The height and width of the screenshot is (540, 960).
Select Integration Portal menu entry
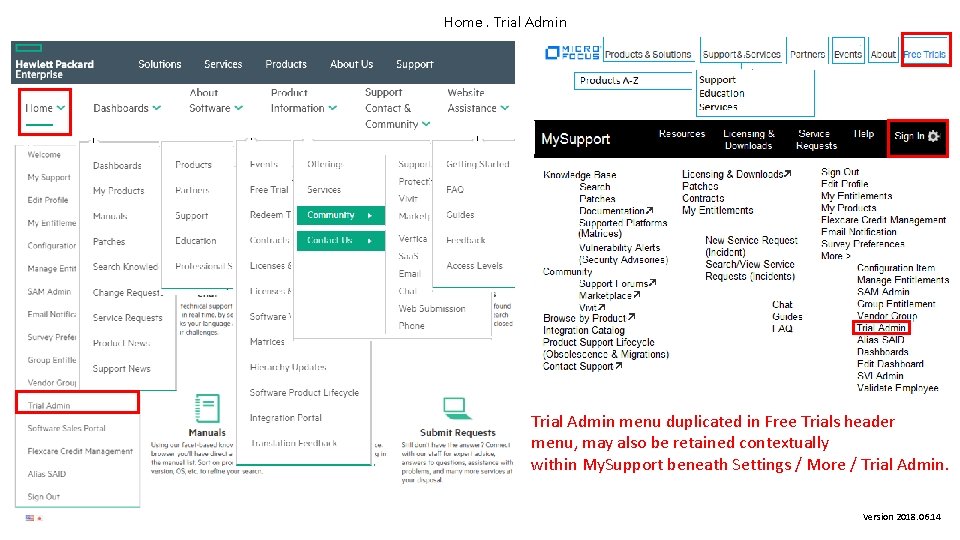286,418
